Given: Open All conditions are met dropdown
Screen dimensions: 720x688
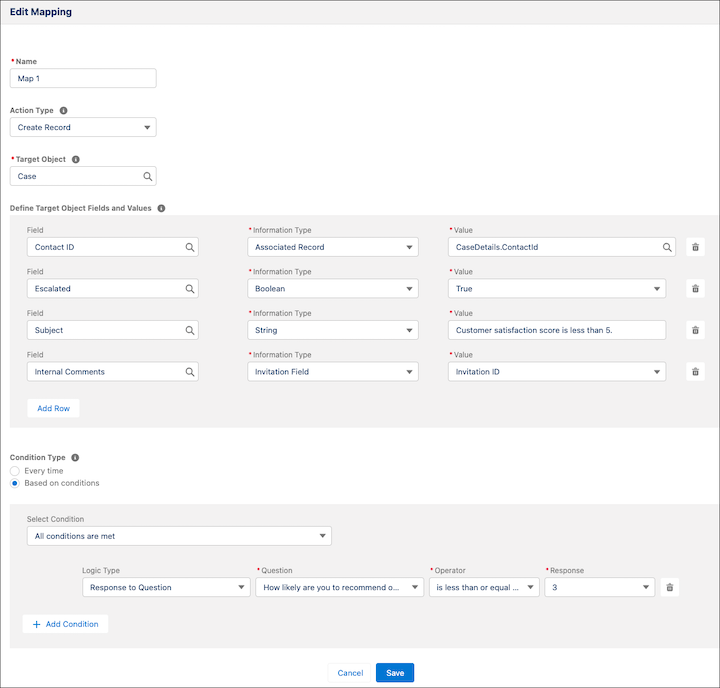Looking at the screenshot, I should coord(179,536).
